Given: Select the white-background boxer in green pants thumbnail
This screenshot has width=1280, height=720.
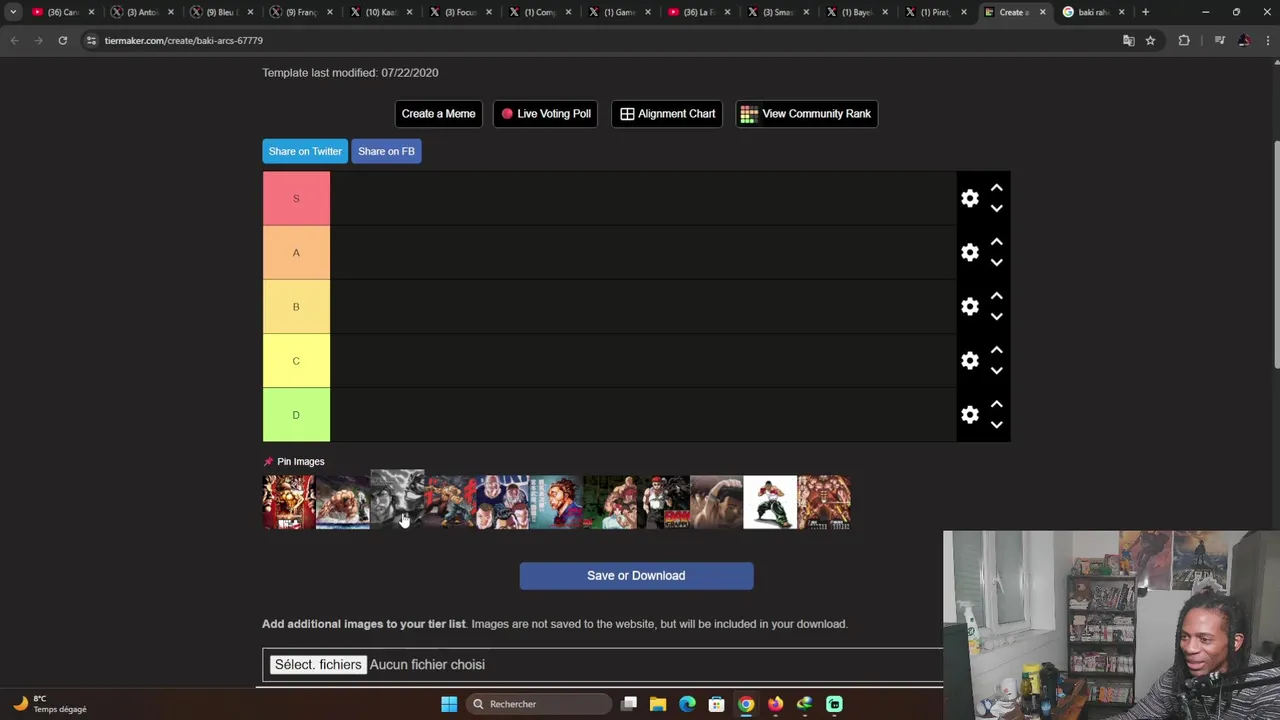Looking at the screenshot, I should (x=770, y=502).
